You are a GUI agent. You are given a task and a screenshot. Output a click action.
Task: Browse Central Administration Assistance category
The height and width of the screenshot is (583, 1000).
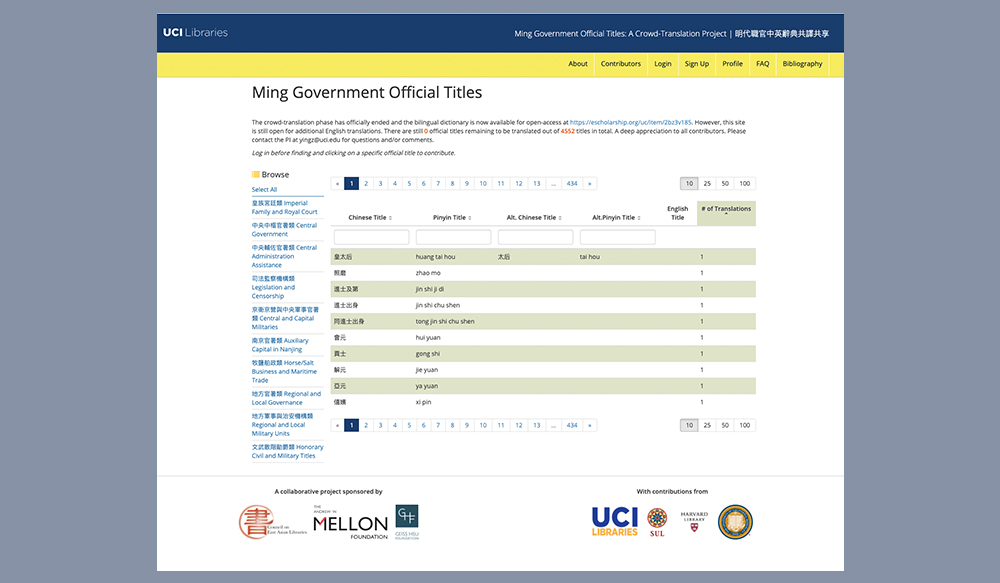click(x=284, y=256)
